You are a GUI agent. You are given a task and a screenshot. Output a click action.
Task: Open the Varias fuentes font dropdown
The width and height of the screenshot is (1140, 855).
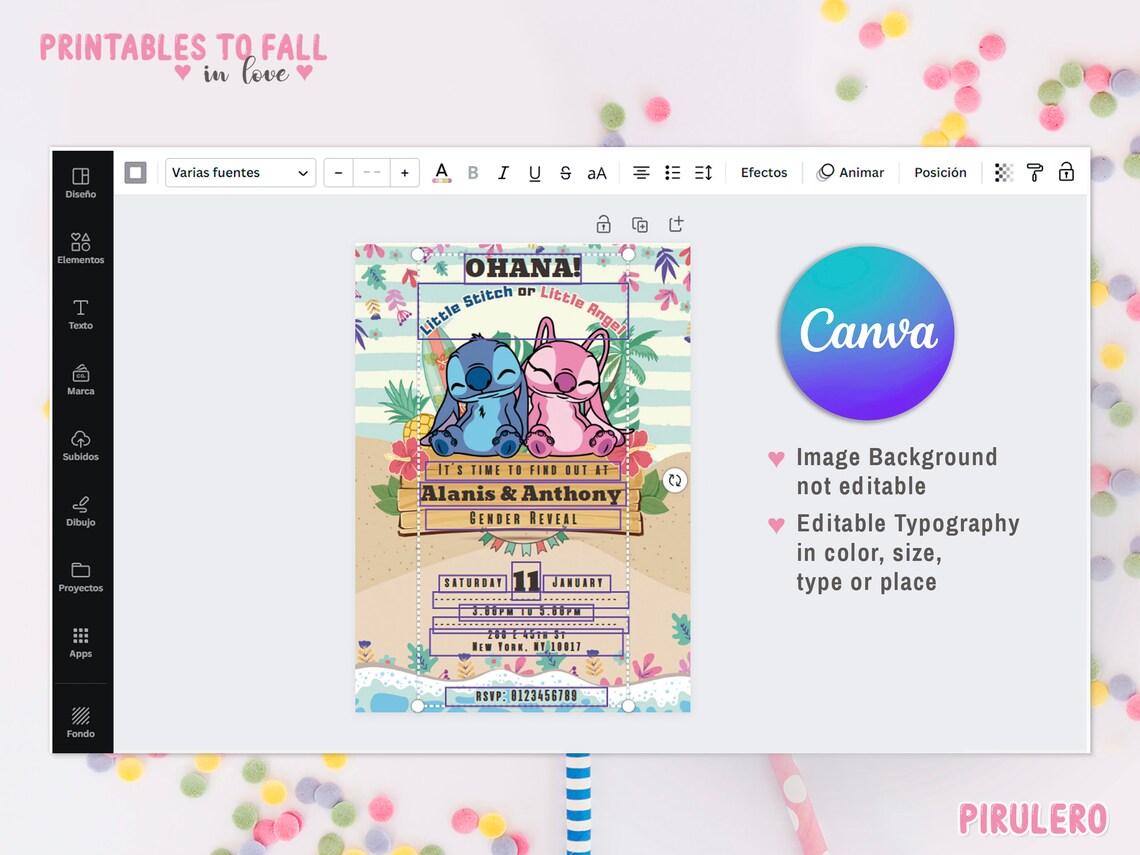pyautogui.click(x=240, y=172)
